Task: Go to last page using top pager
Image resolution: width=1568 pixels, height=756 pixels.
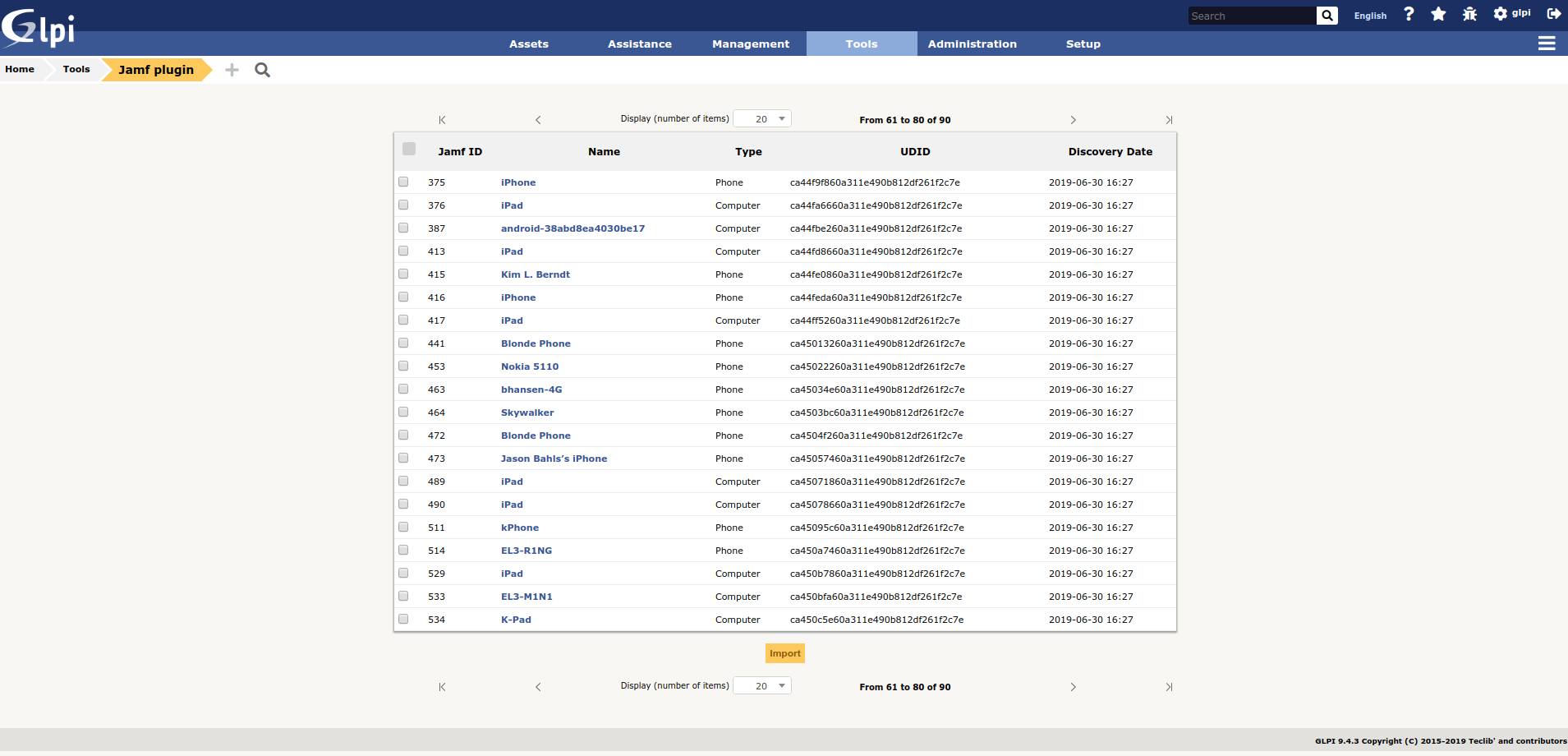Action: 1169,120
